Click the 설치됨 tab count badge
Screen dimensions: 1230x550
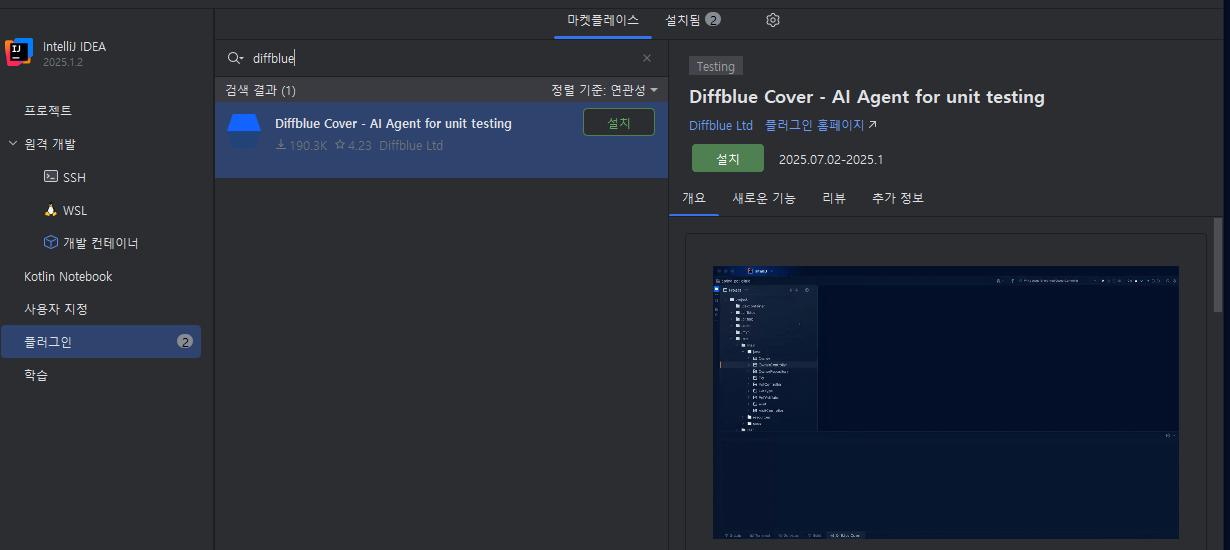coord(713,19)
